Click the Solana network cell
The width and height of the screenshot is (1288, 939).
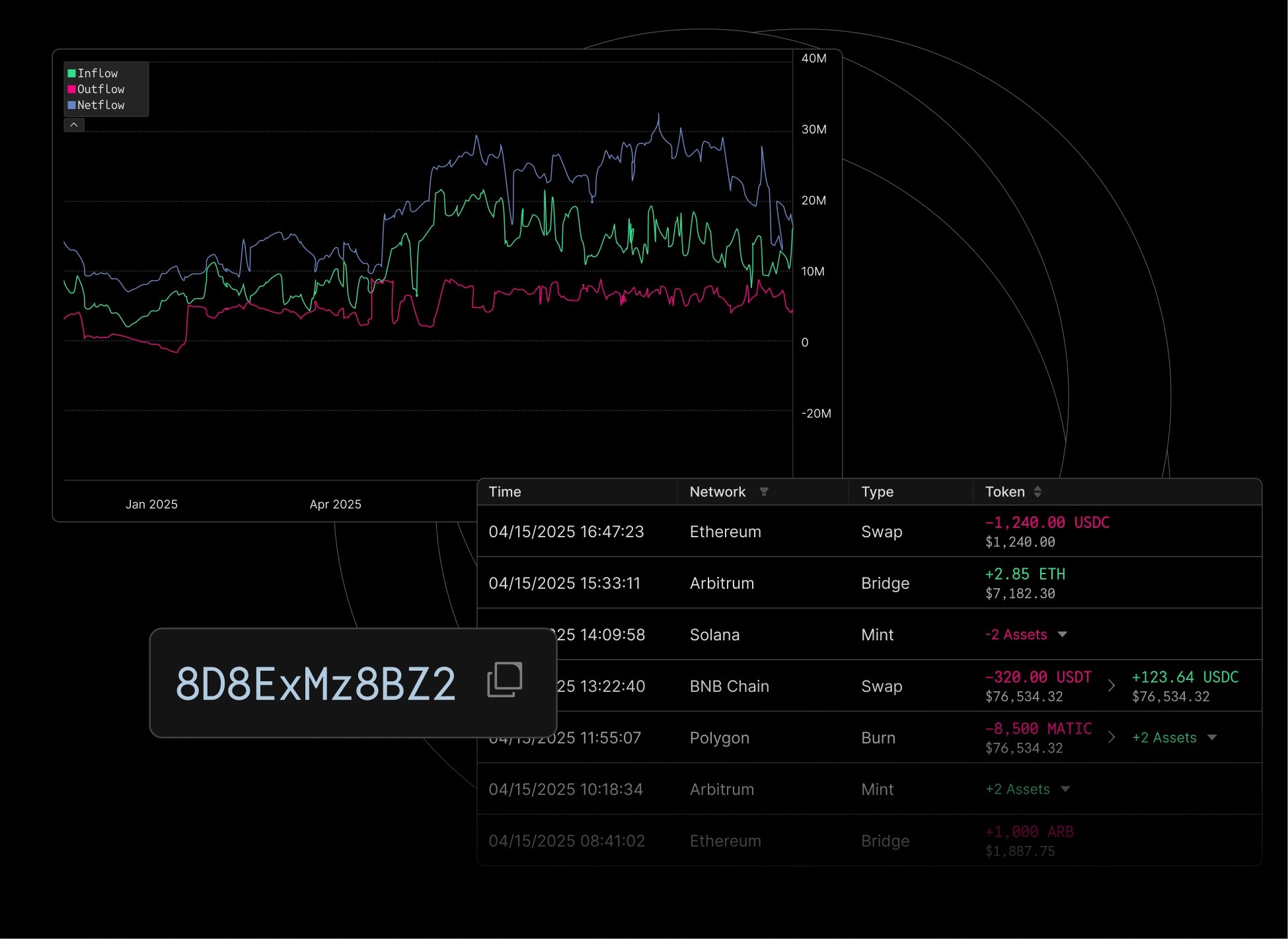(x=714, y=635)
